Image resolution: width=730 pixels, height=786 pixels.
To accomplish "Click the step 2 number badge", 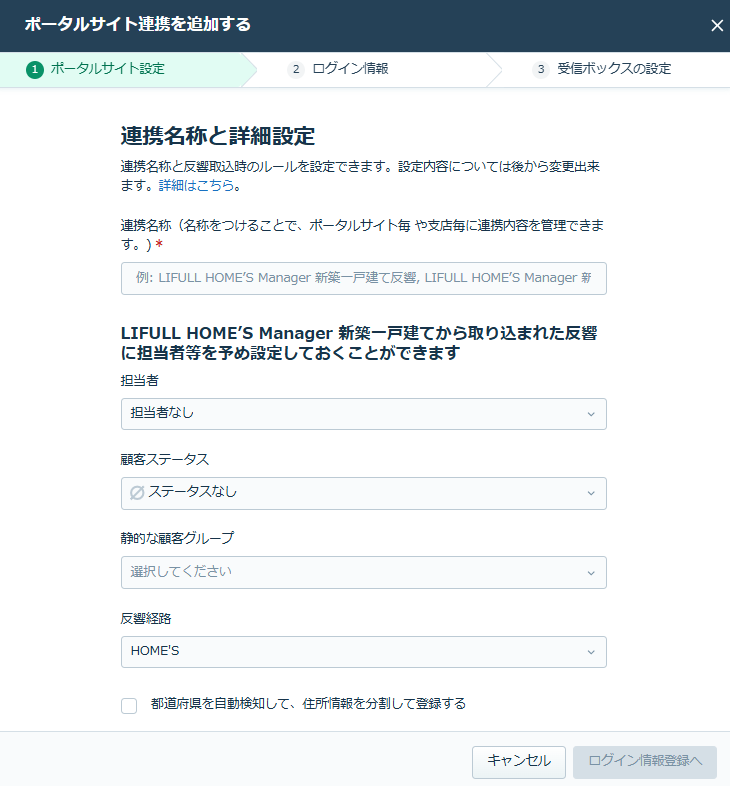I will [296, 69].
